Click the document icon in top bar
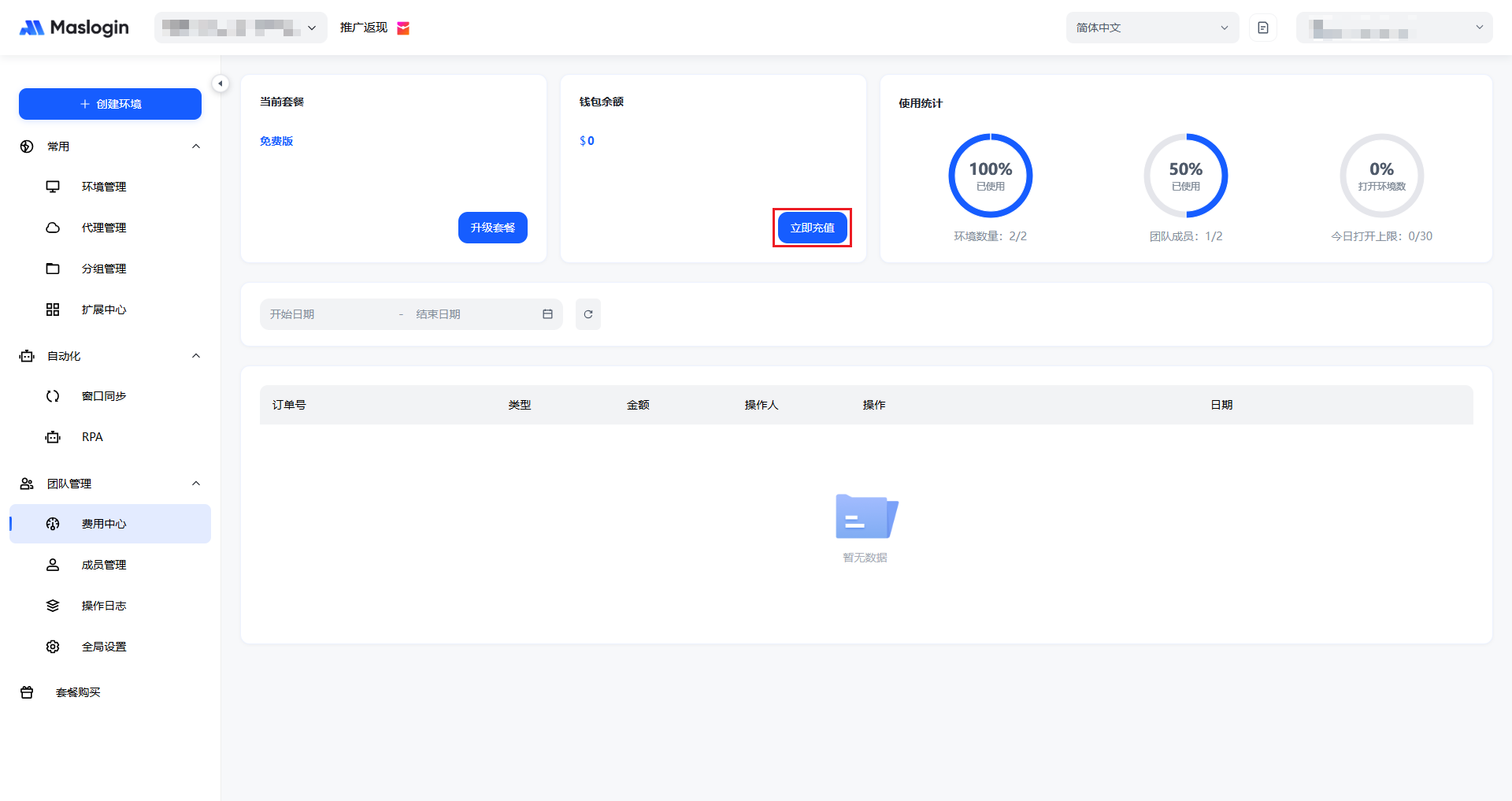The width and height of the screenshot is (1512, 801). tap(1262, 28)
